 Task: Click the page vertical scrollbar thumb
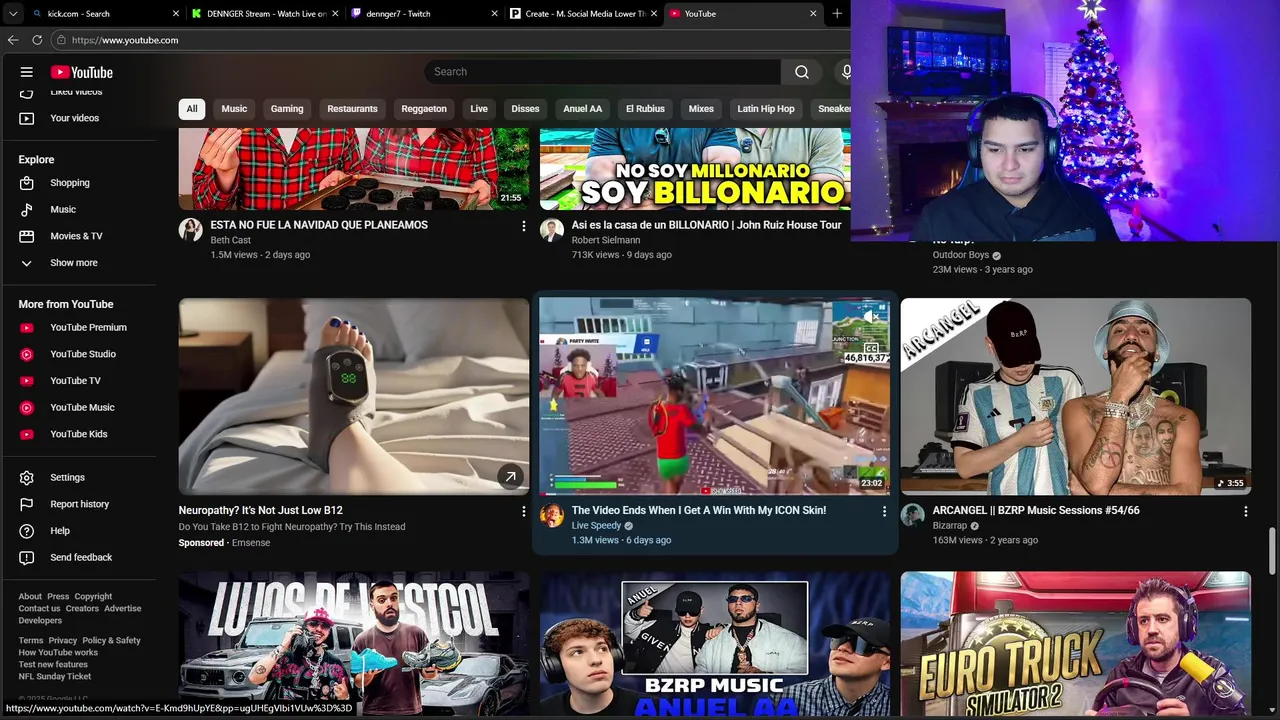pos(1273,550)
